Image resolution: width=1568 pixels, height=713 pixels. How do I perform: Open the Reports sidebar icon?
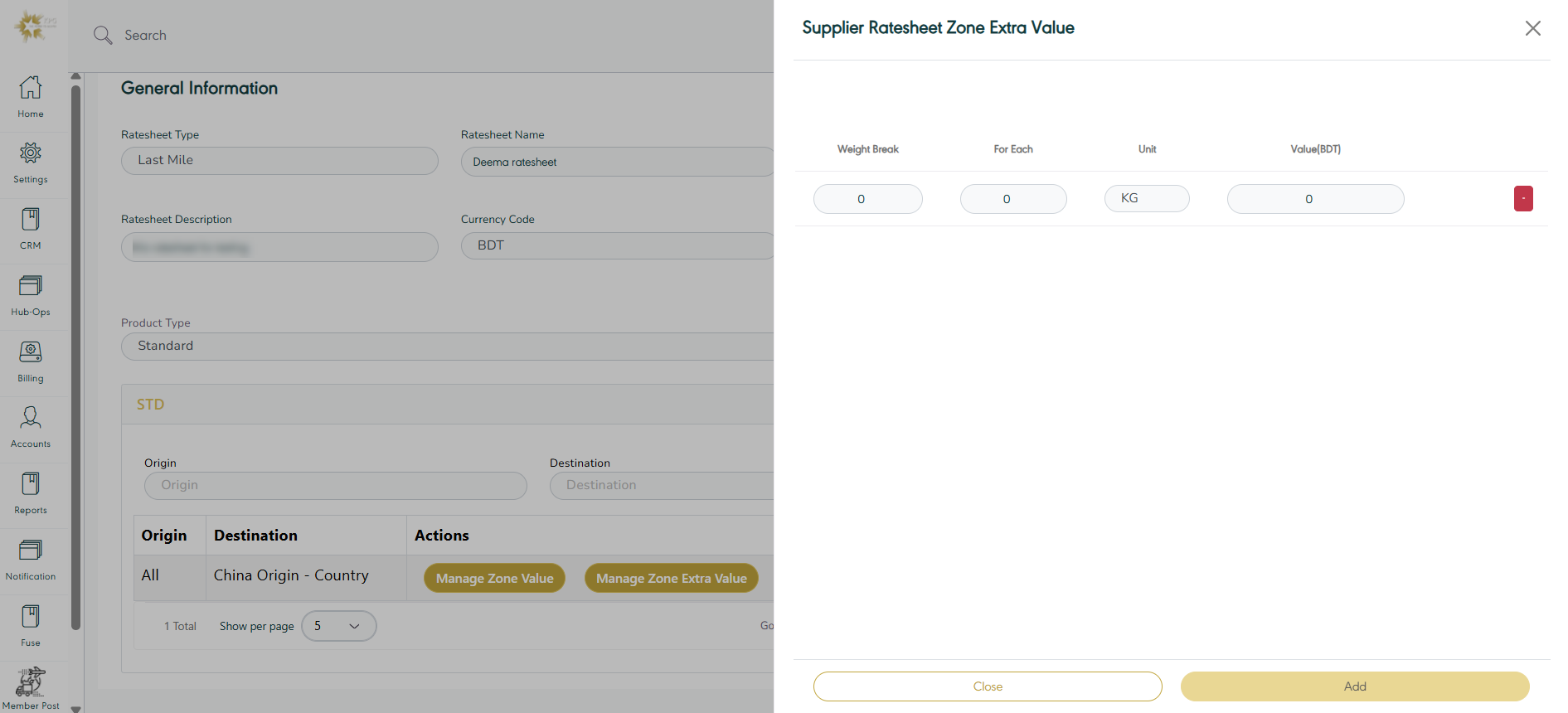pyautogui.click(x=31, y=492)
